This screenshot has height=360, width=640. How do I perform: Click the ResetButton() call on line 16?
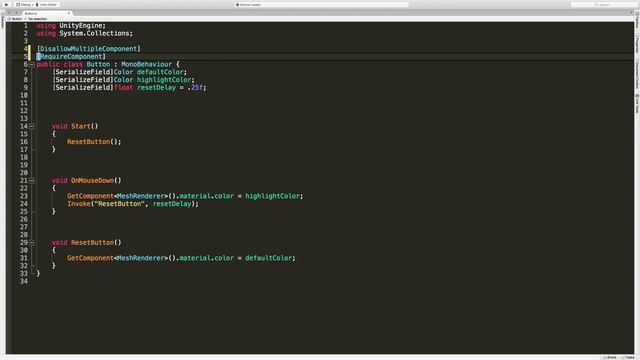tap(94, 142)
